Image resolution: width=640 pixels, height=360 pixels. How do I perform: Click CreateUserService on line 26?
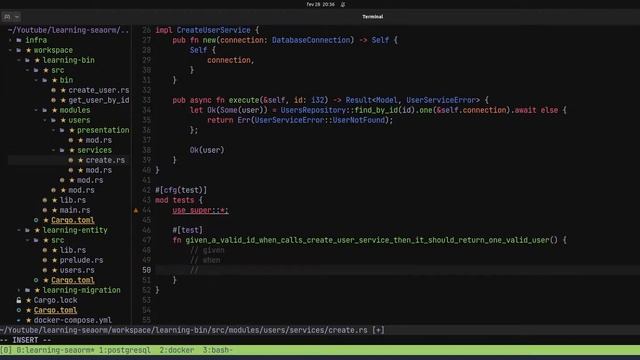(213, 30)
